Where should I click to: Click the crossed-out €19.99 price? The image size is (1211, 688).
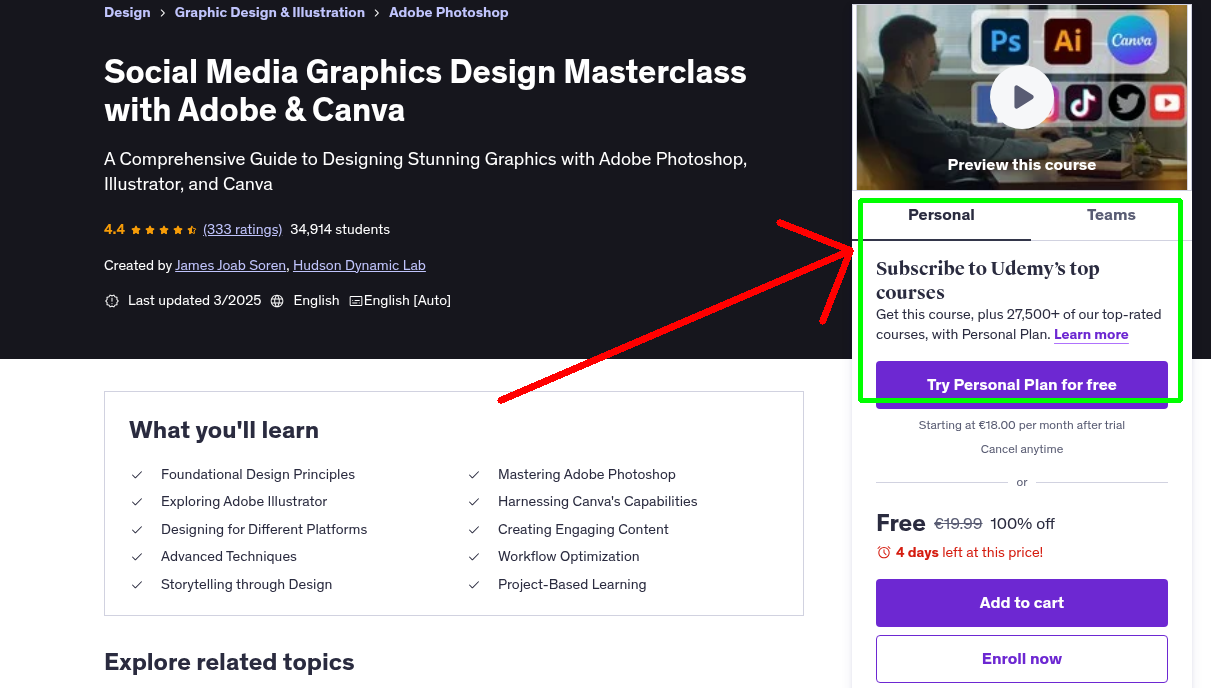pyautogui.click(x=958, y=524)
